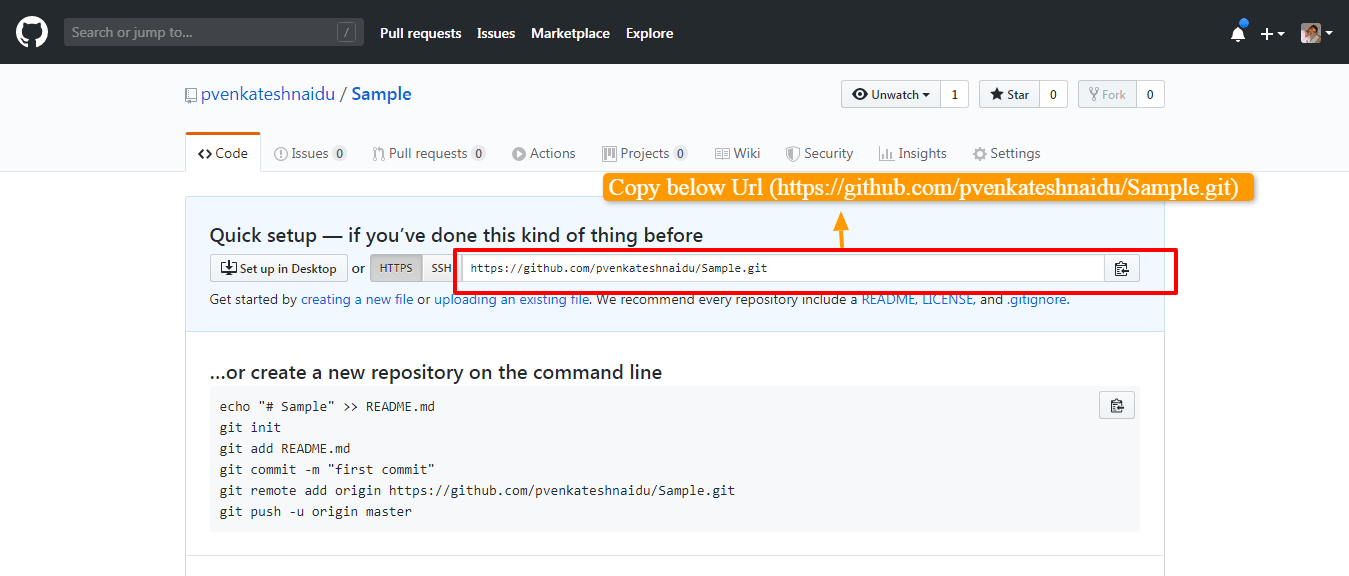Open the Marketplace menu item

(570, 33)
